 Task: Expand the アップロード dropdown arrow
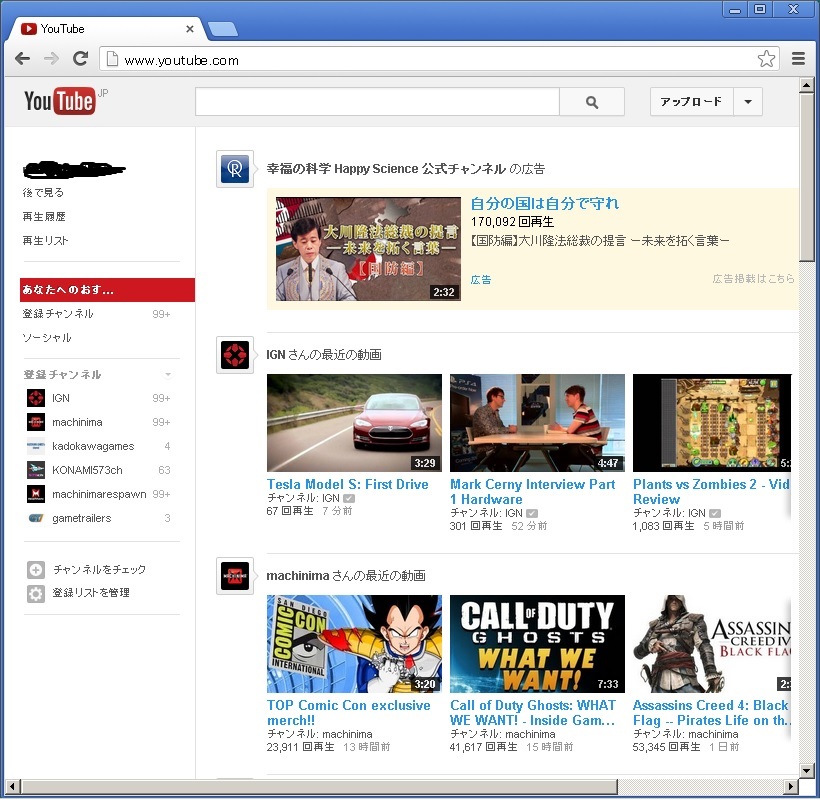(x=748, y=102)
